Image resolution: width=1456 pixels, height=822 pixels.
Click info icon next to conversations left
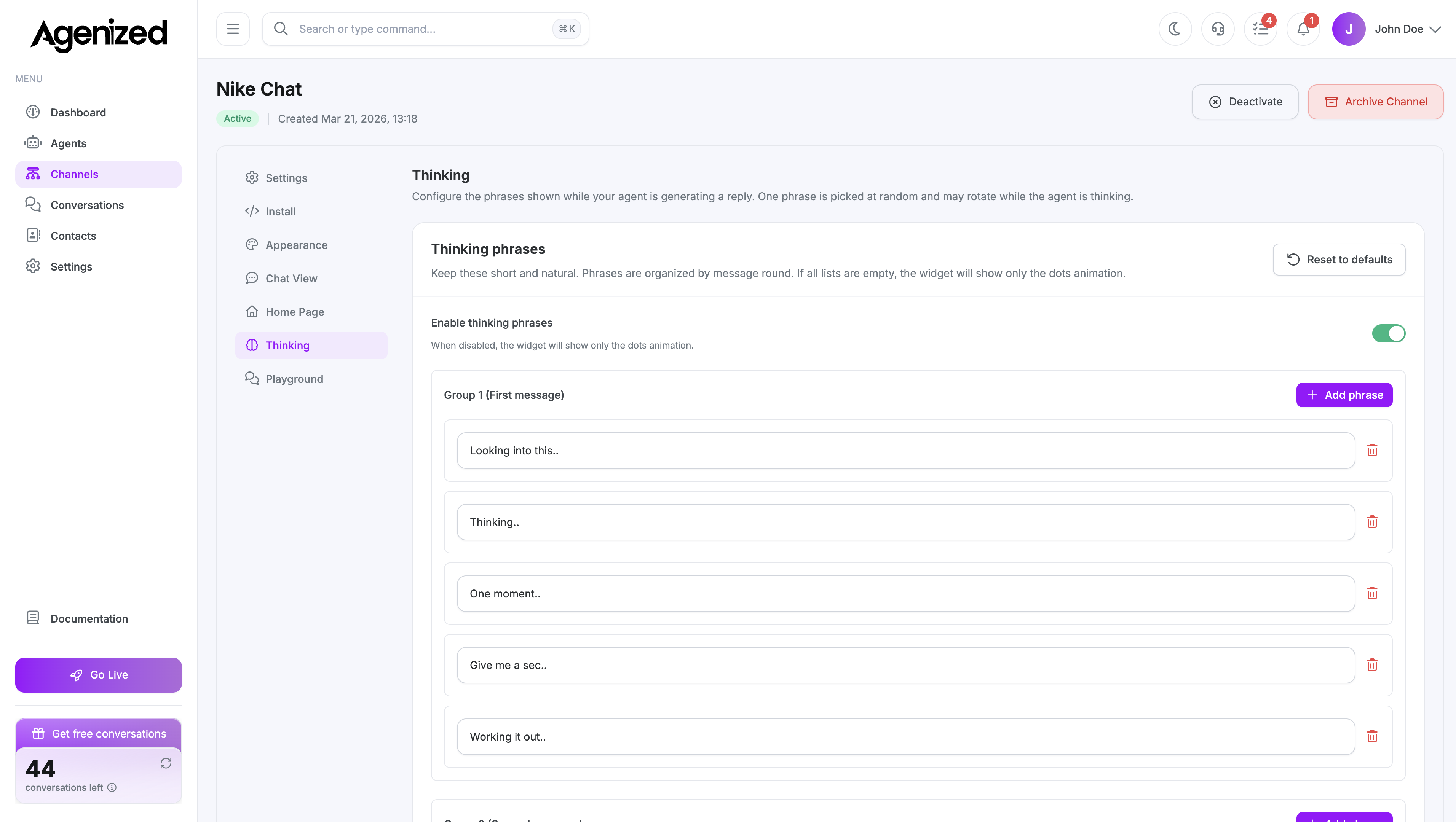point(112,787)
